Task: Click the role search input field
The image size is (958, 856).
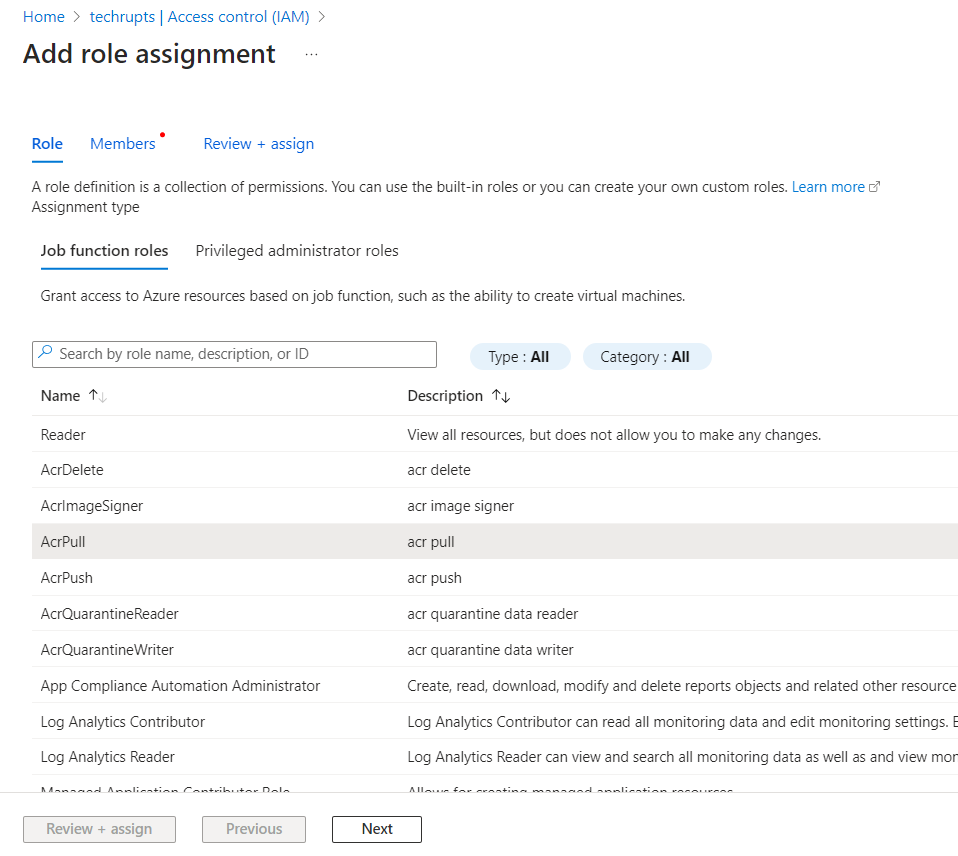Action: point(240,354)
